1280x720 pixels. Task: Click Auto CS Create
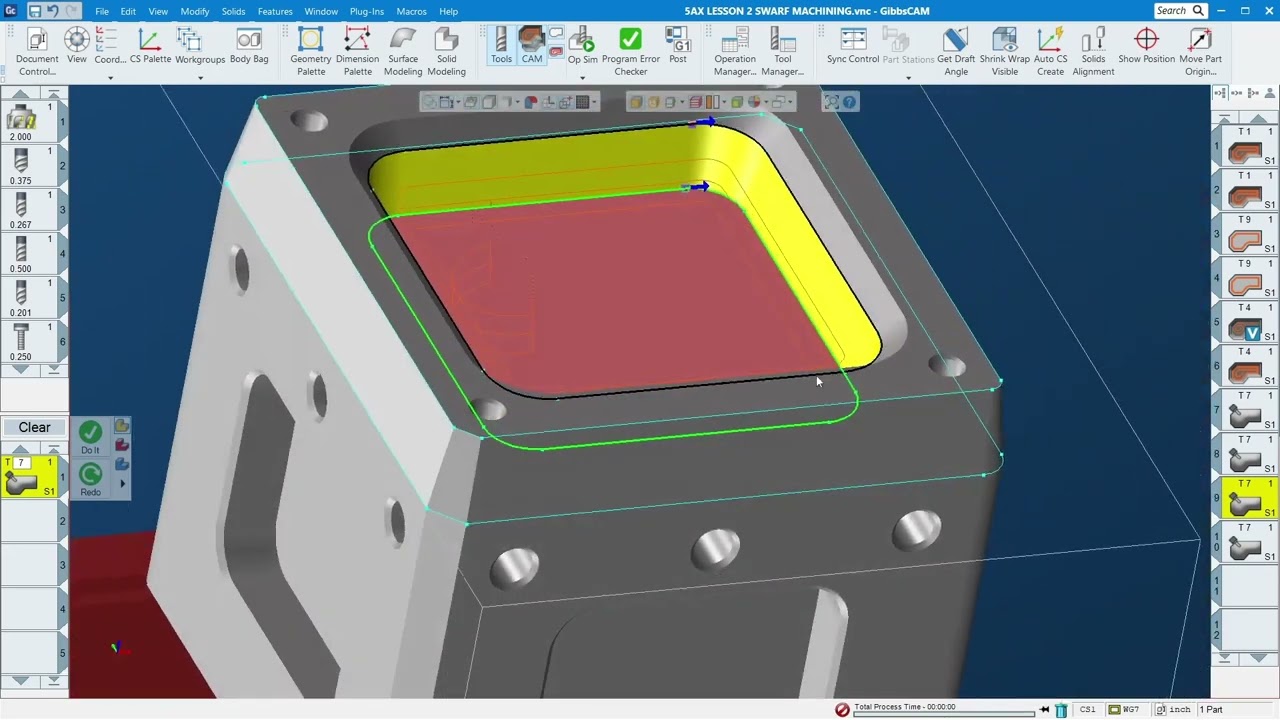pos(1050,52)
